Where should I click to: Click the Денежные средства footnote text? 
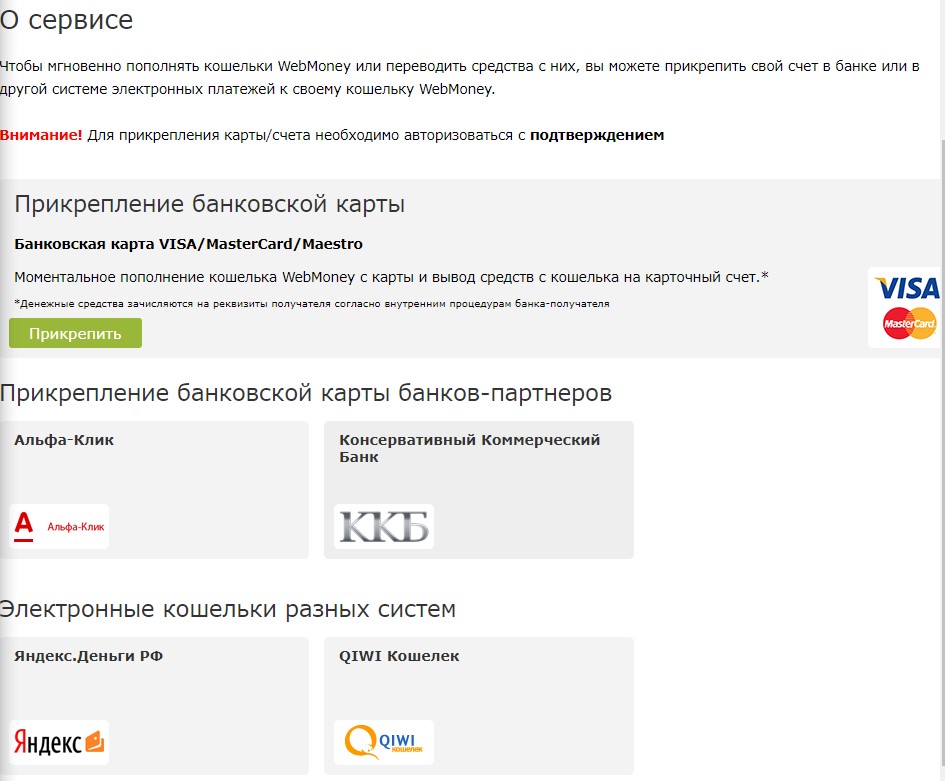[312, 303]
